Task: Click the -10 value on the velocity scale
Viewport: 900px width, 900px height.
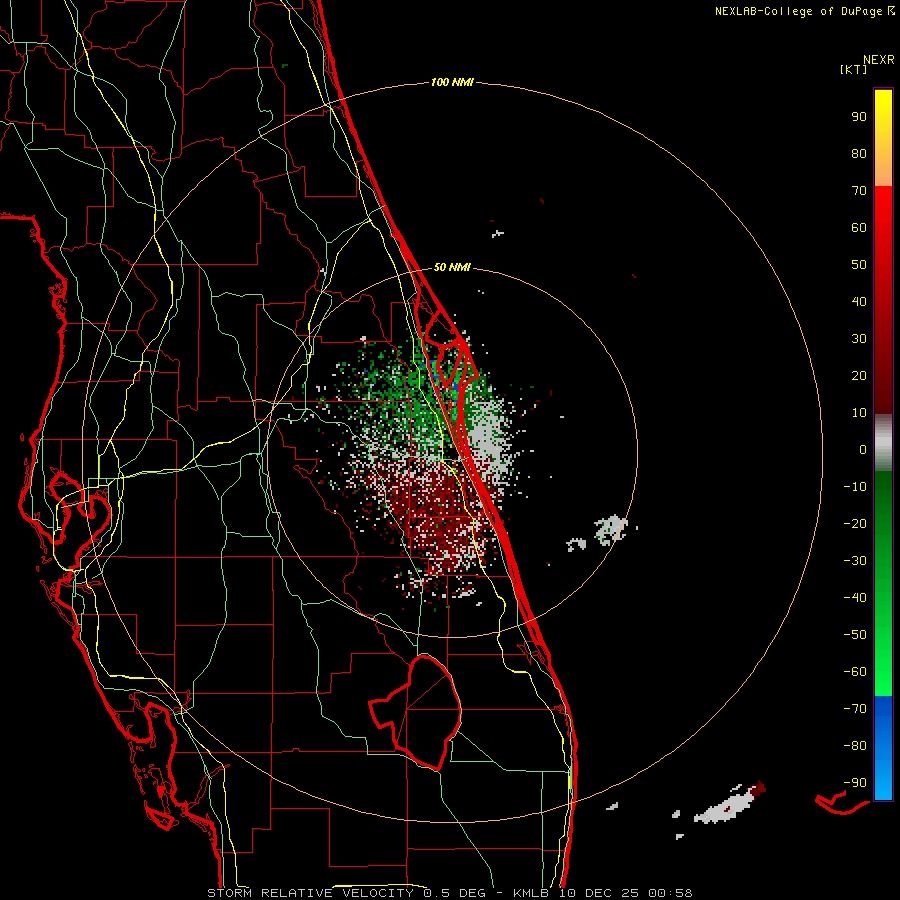Action: 855,487
